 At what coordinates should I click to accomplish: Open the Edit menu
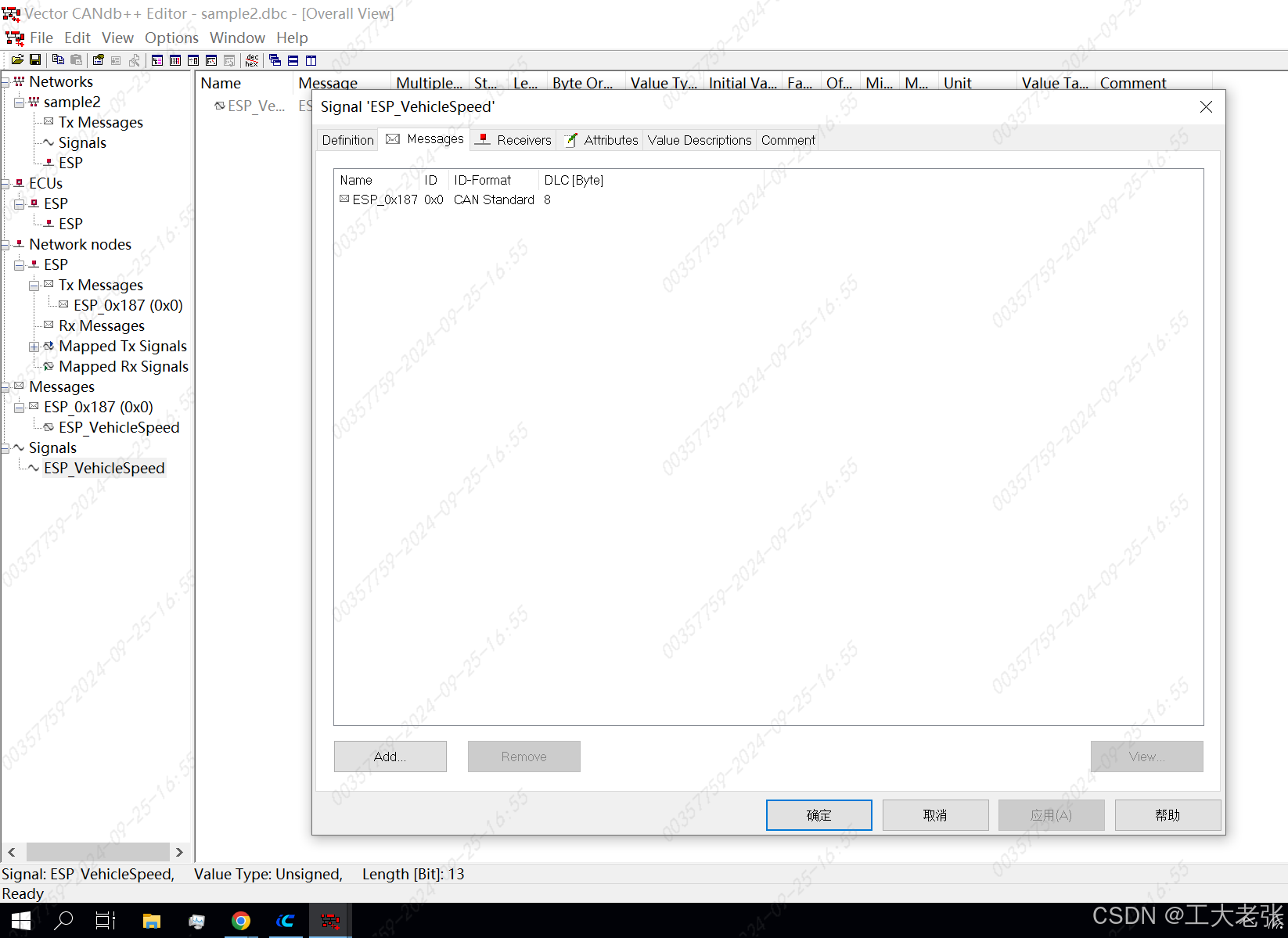click(77, 38)
